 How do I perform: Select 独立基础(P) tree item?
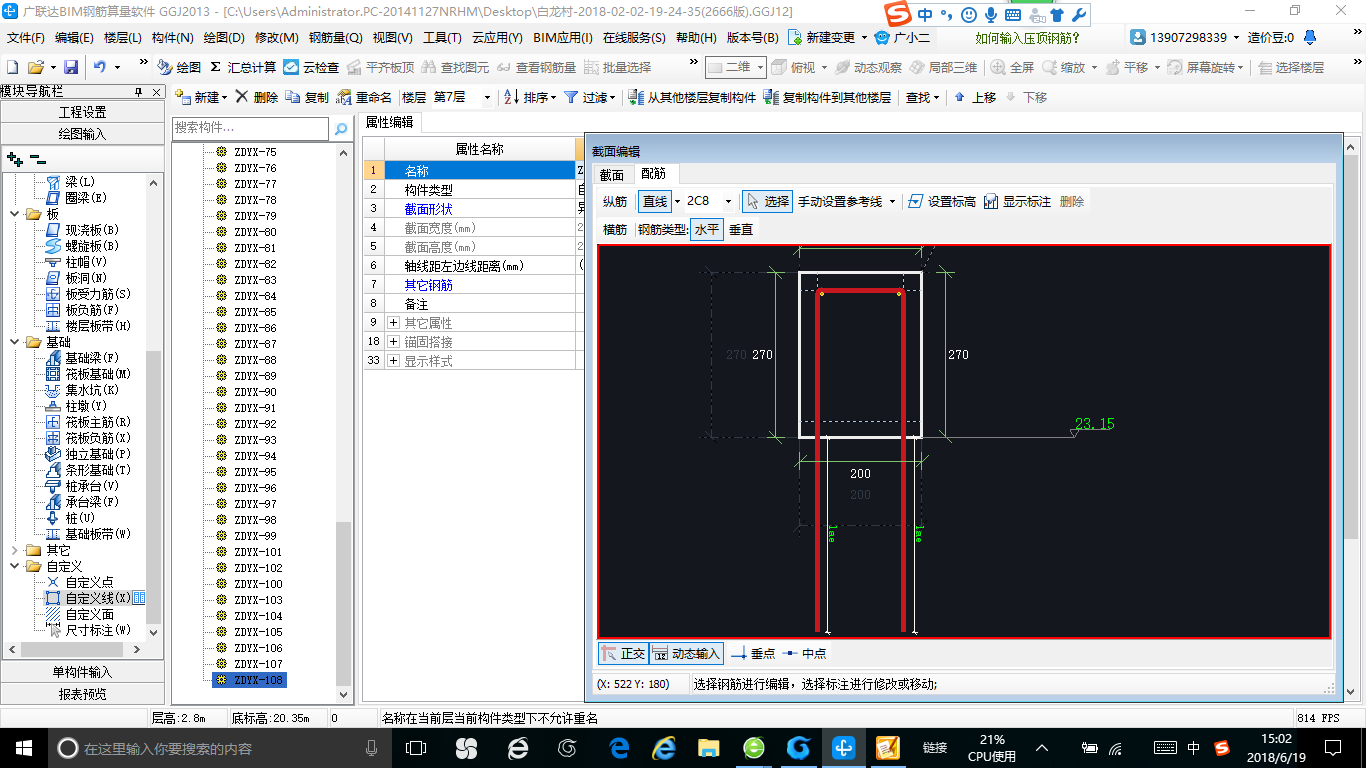click(89, 454)
